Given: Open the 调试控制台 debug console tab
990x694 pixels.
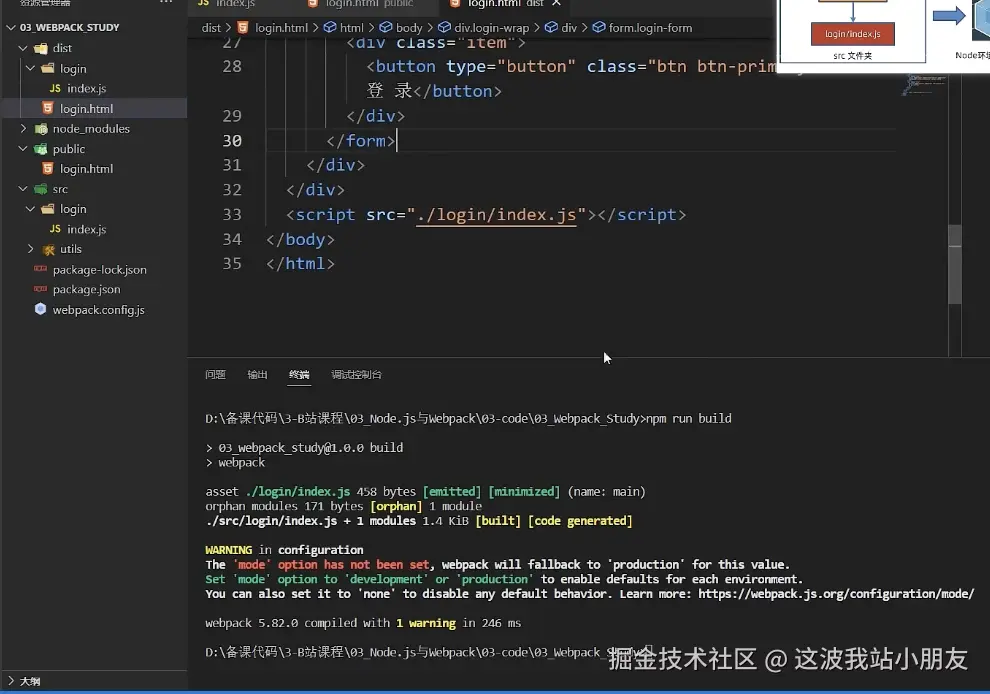Looking at the screenshot, I should (358, 374).
